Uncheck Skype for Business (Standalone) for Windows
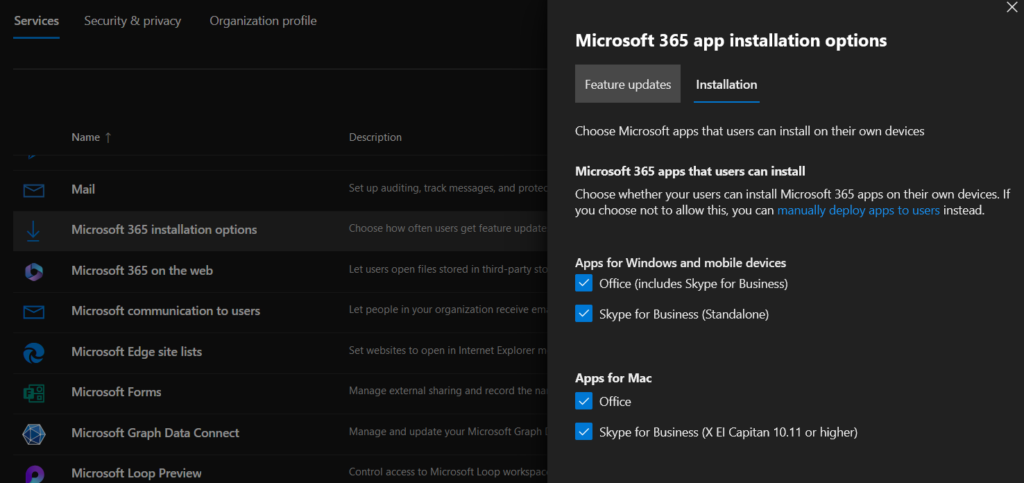This screenshot has width=1024, height=483. pyautogui.click(x=583, y=314)
